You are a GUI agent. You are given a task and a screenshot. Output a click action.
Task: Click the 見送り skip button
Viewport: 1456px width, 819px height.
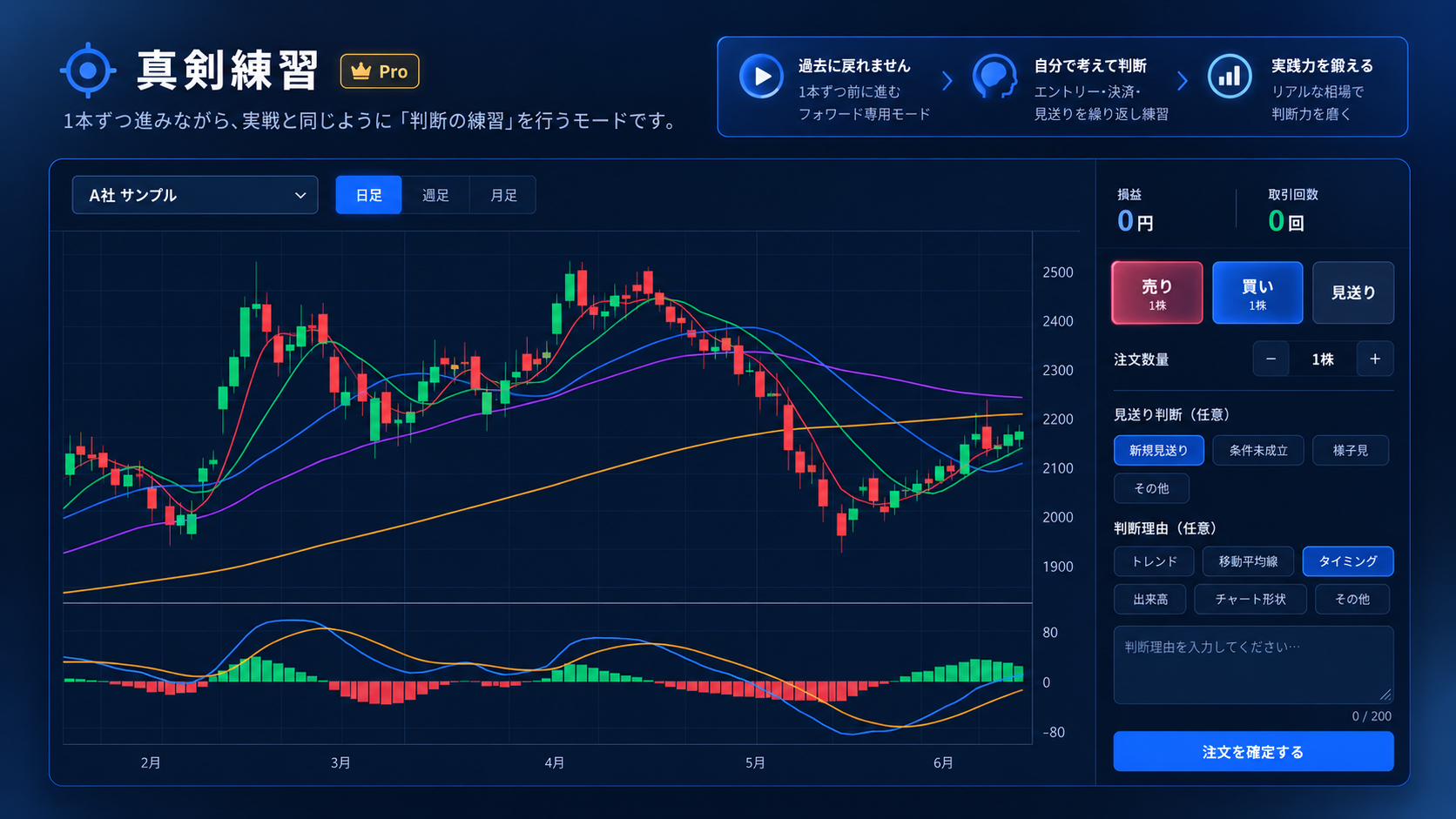(1353, 293)
